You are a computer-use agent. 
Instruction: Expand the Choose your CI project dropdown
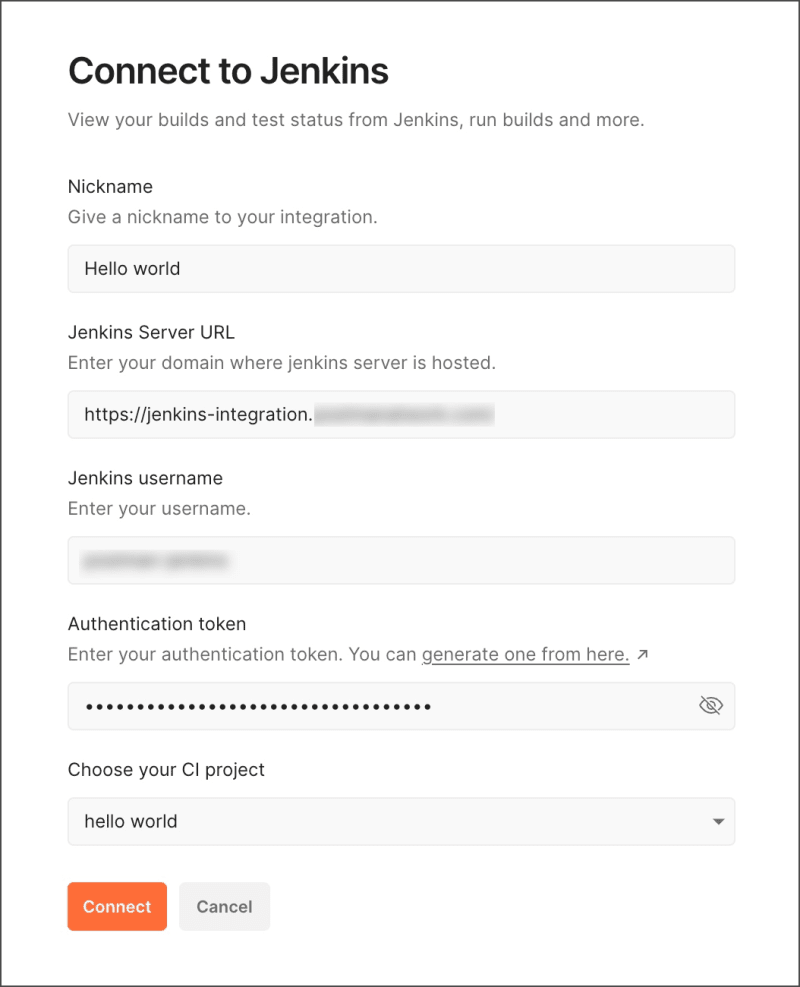click(x=400, y=821)
